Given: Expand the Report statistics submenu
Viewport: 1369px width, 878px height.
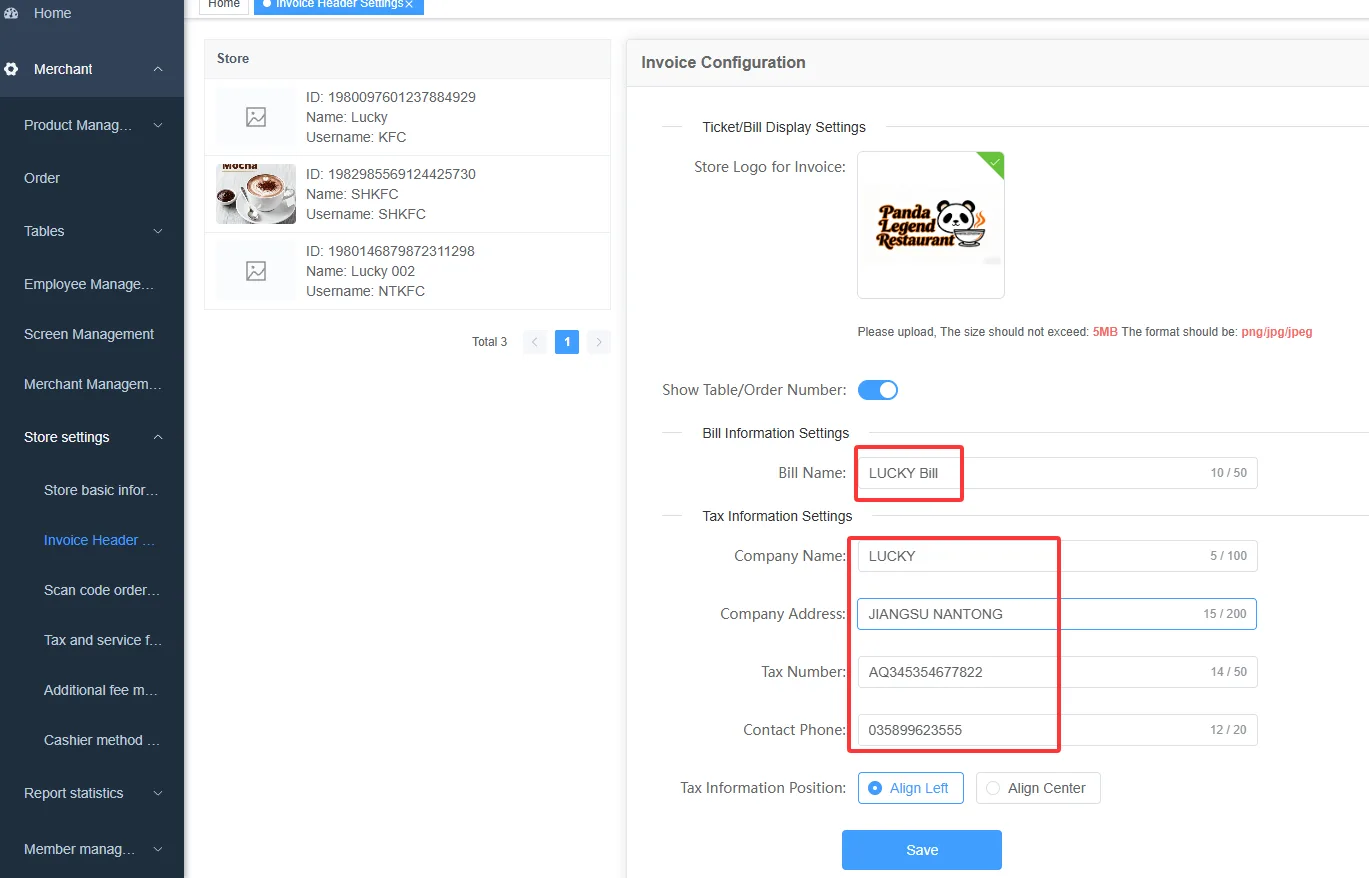Looking at the screenshot, I should pyautogui.click(x=158, y=793).
